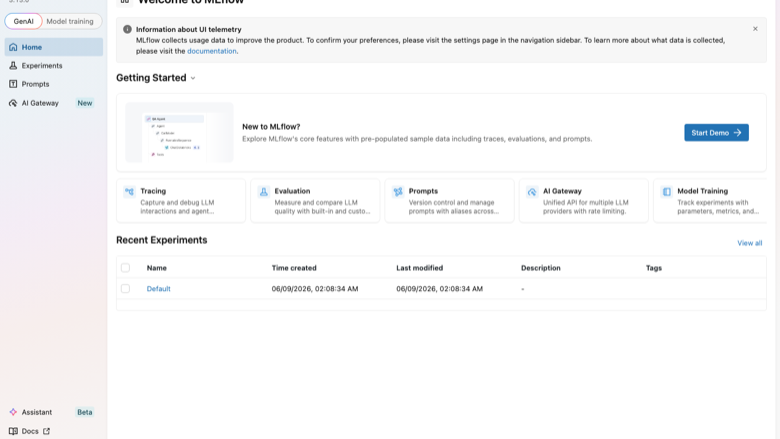This screenshot has height=439, width=780.
Task: Click the Home house icon in sidebar
Action: (13, 47)
